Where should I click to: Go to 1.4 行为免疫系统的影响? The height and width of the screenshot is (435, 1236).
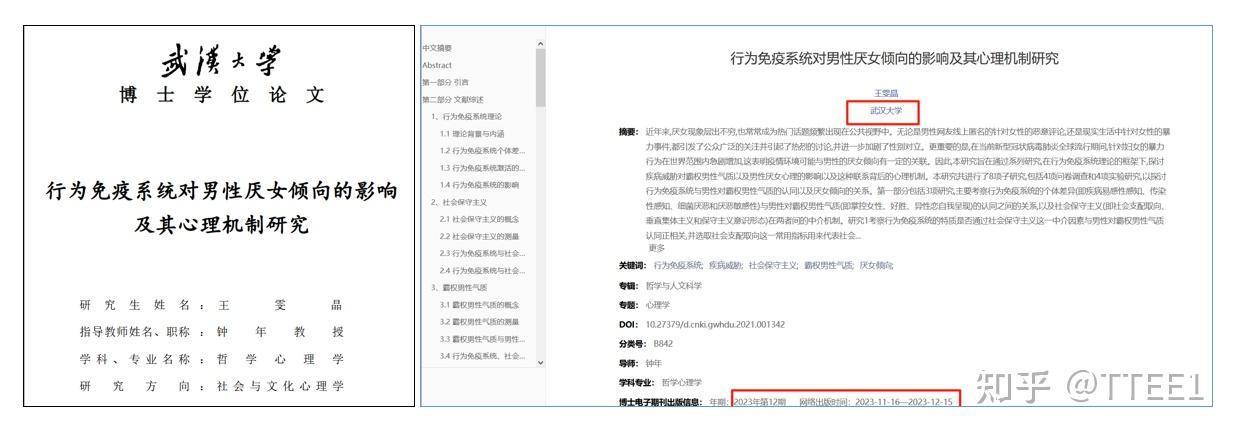480,185
